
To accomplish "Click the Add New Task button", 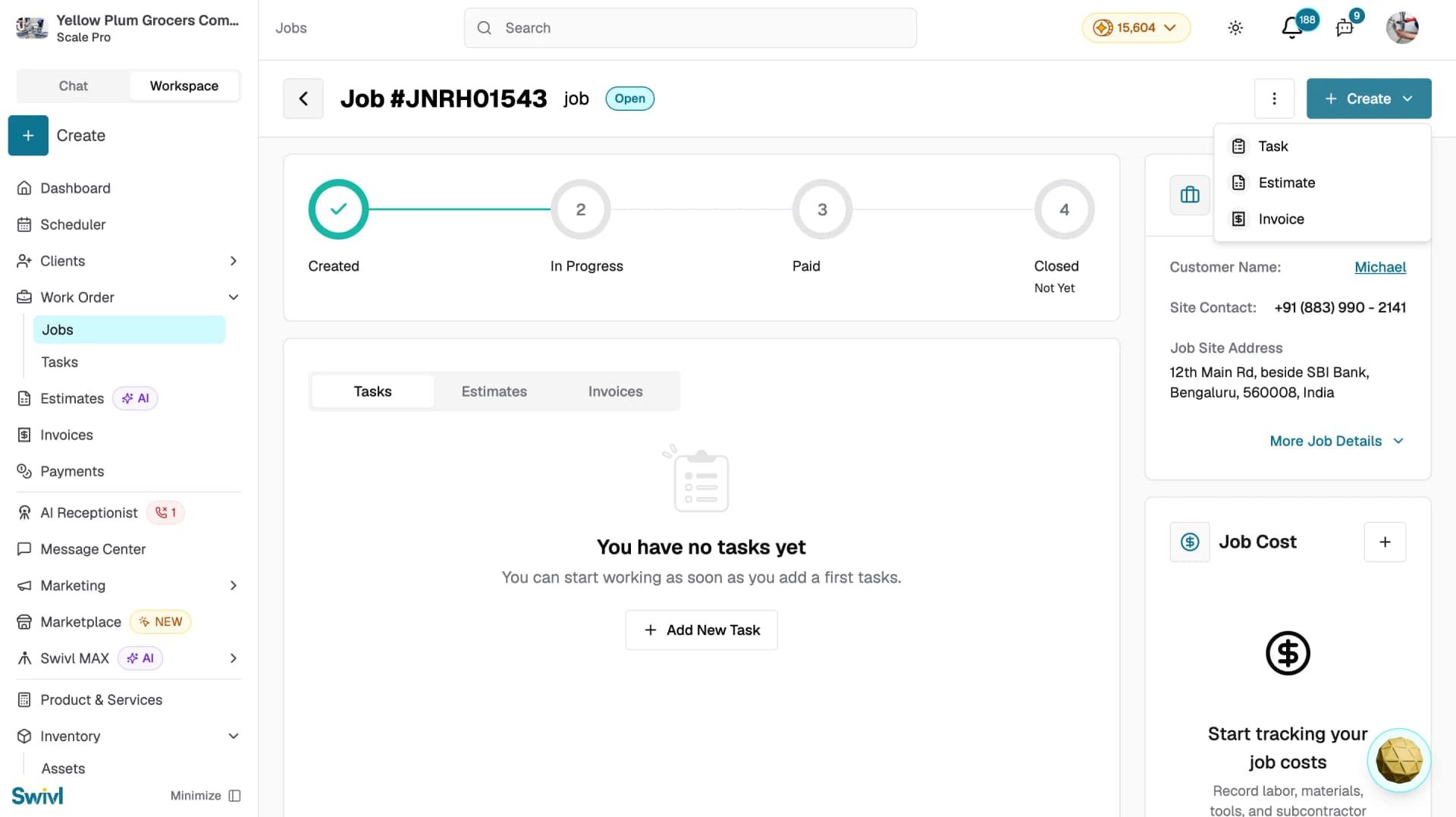I will tap(701, 630).
